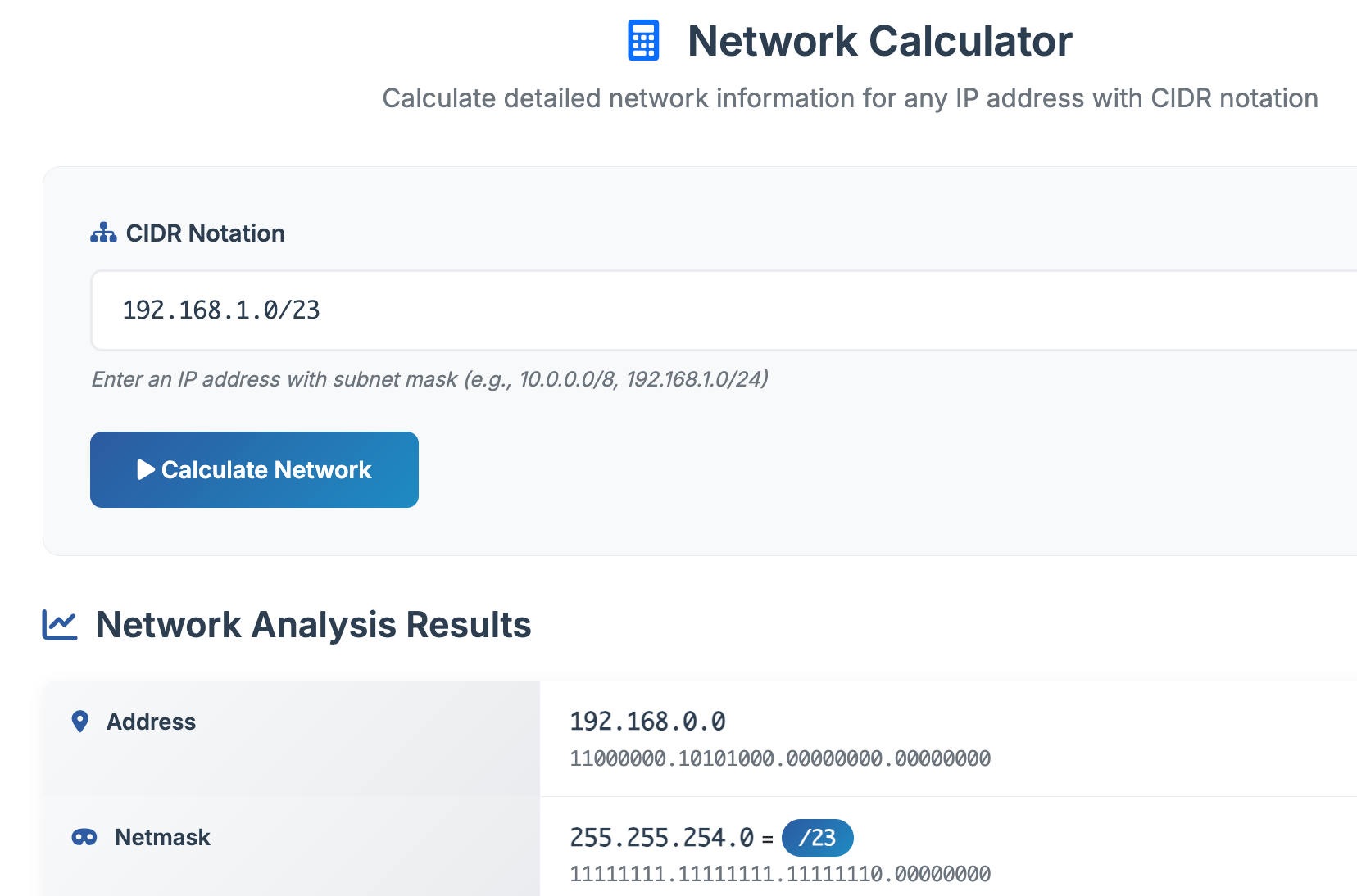Focus the CIDR notation input field
This screenshot has height=896, width=1357.
(721, 310)
